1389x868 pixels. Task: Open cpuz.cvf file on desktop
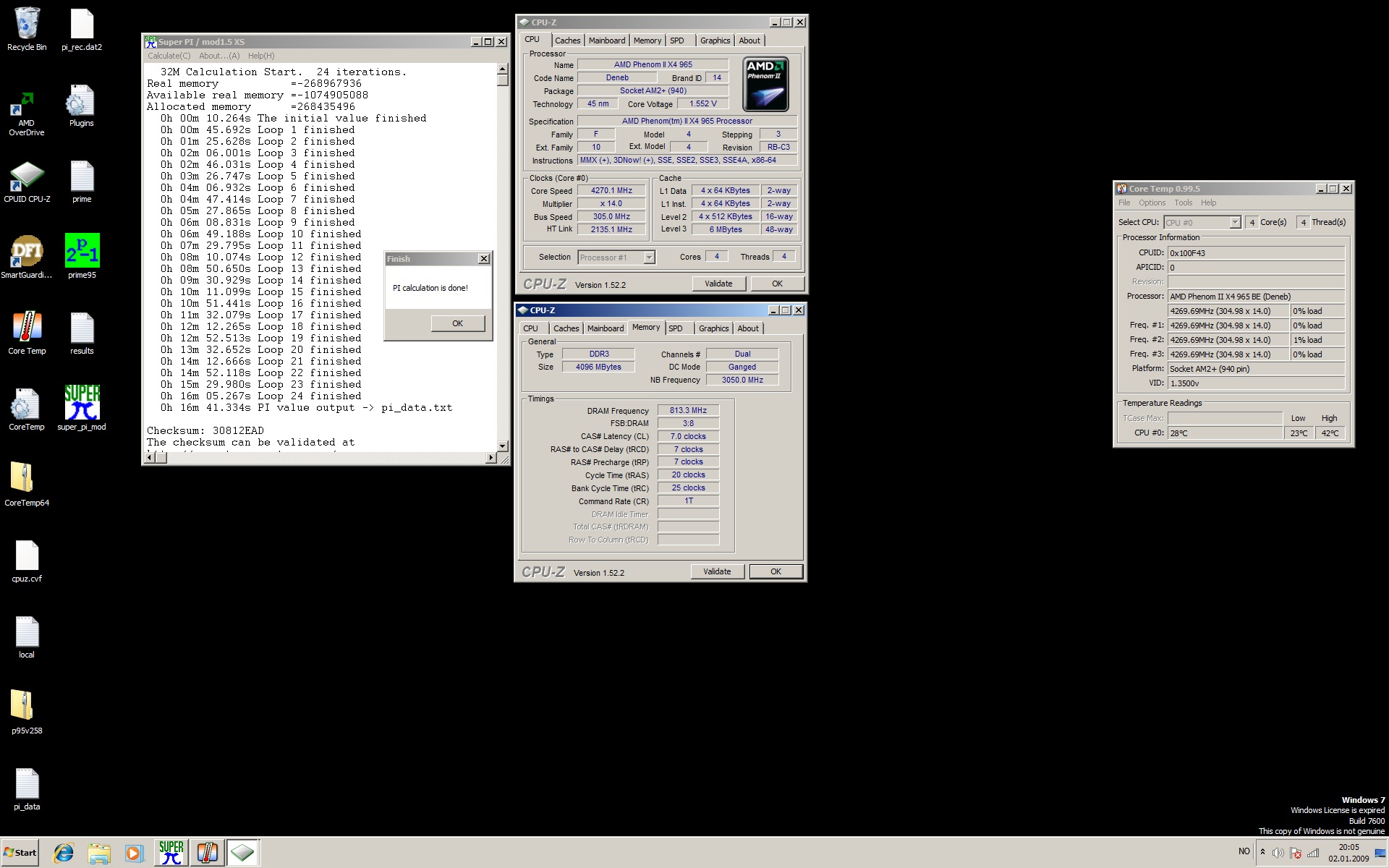27,561
